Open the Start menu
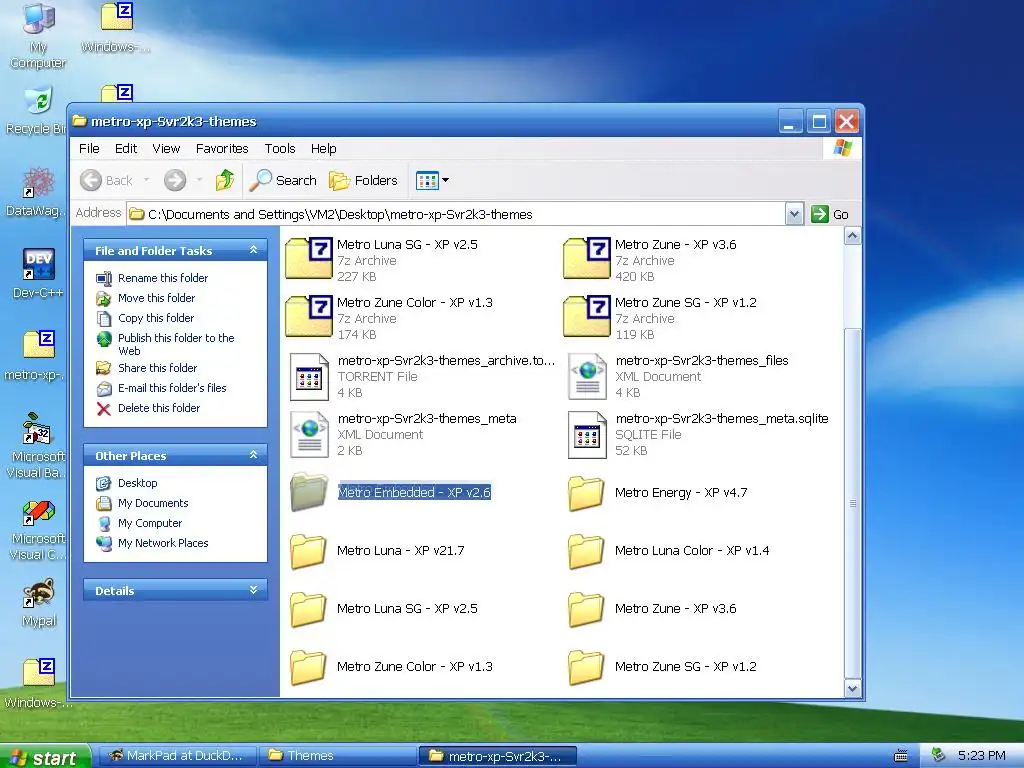Viewport: 1024px width, 768px height. pos(45,757)
